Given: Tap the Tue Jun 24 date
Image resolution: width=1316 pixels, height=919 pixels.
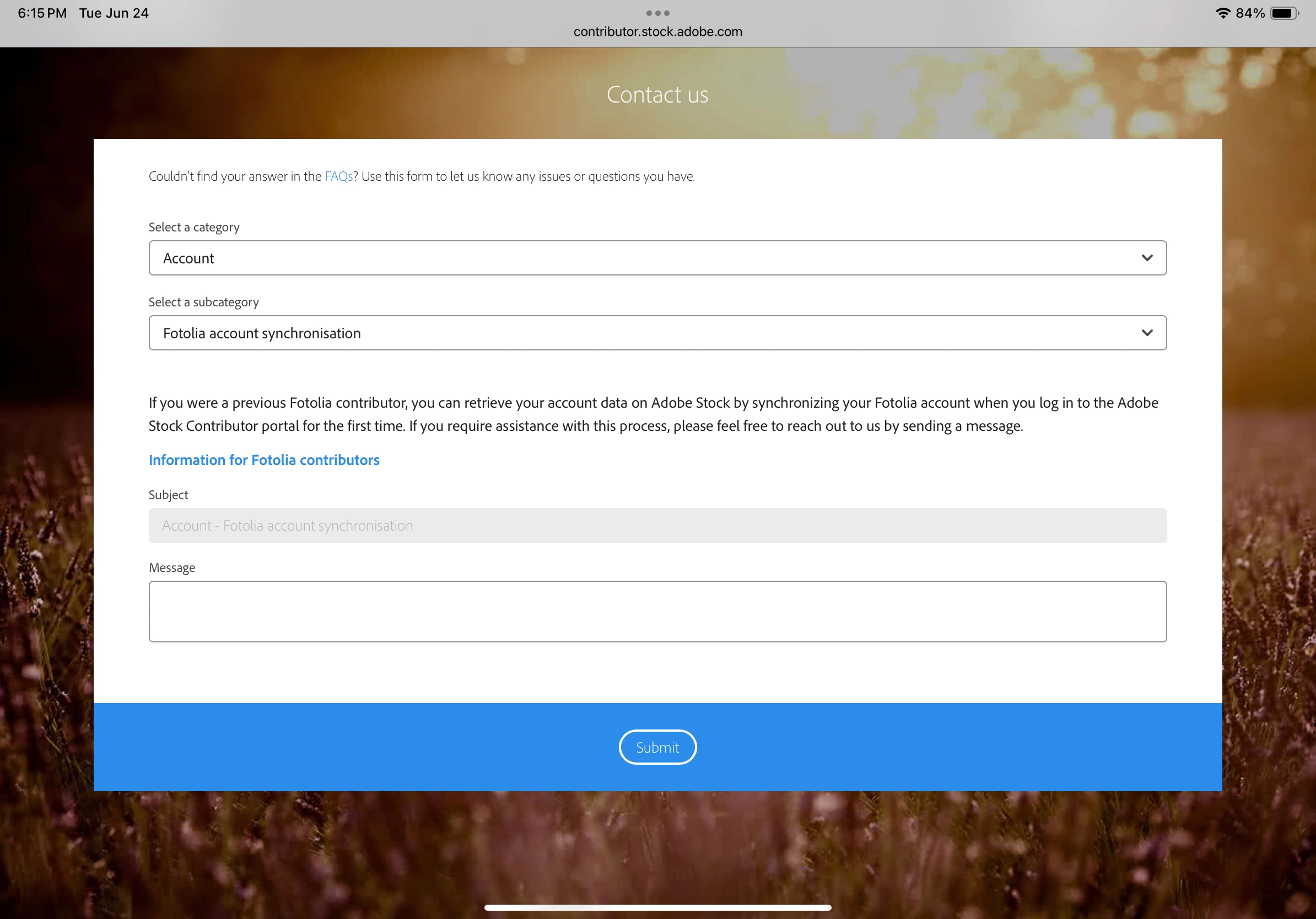Looking at the screenshot, I should tap(114, 13).
